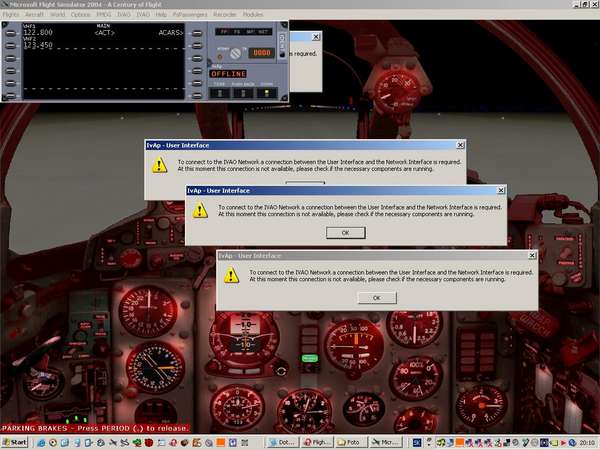Open the Windows Start menu
The image size is (600, 450).
pyautogui.click(x=15, y=443)
